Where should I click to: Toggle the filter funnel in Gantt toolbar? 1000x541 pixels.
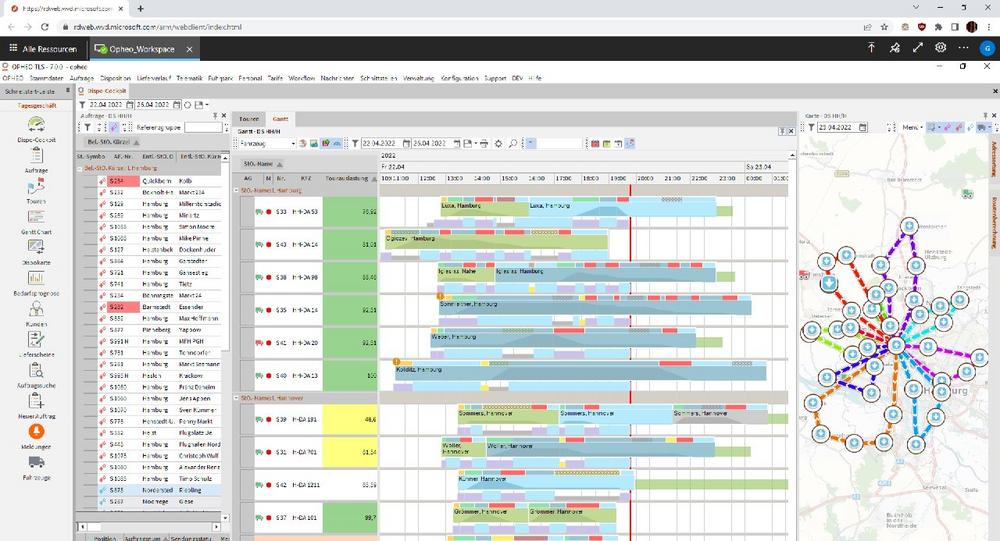[x=354, y=143]
